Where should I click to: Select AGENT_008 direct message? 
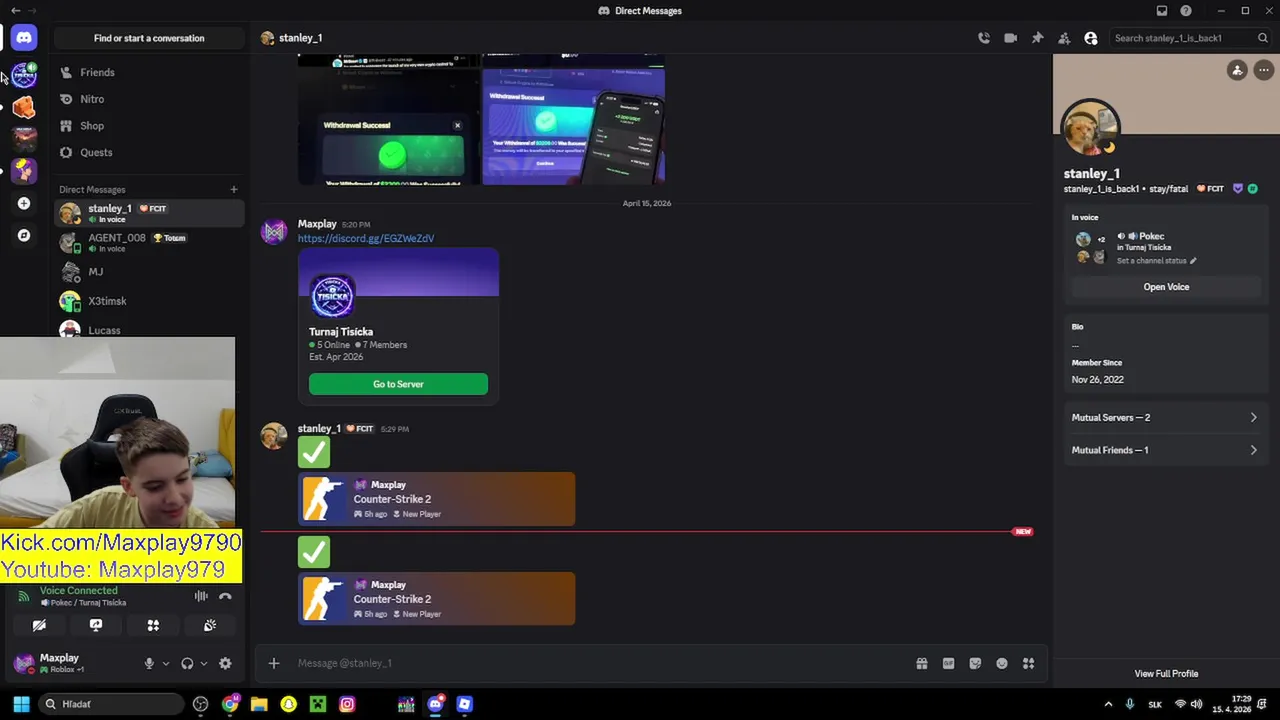pyautogui.click(x=149, y=242)
